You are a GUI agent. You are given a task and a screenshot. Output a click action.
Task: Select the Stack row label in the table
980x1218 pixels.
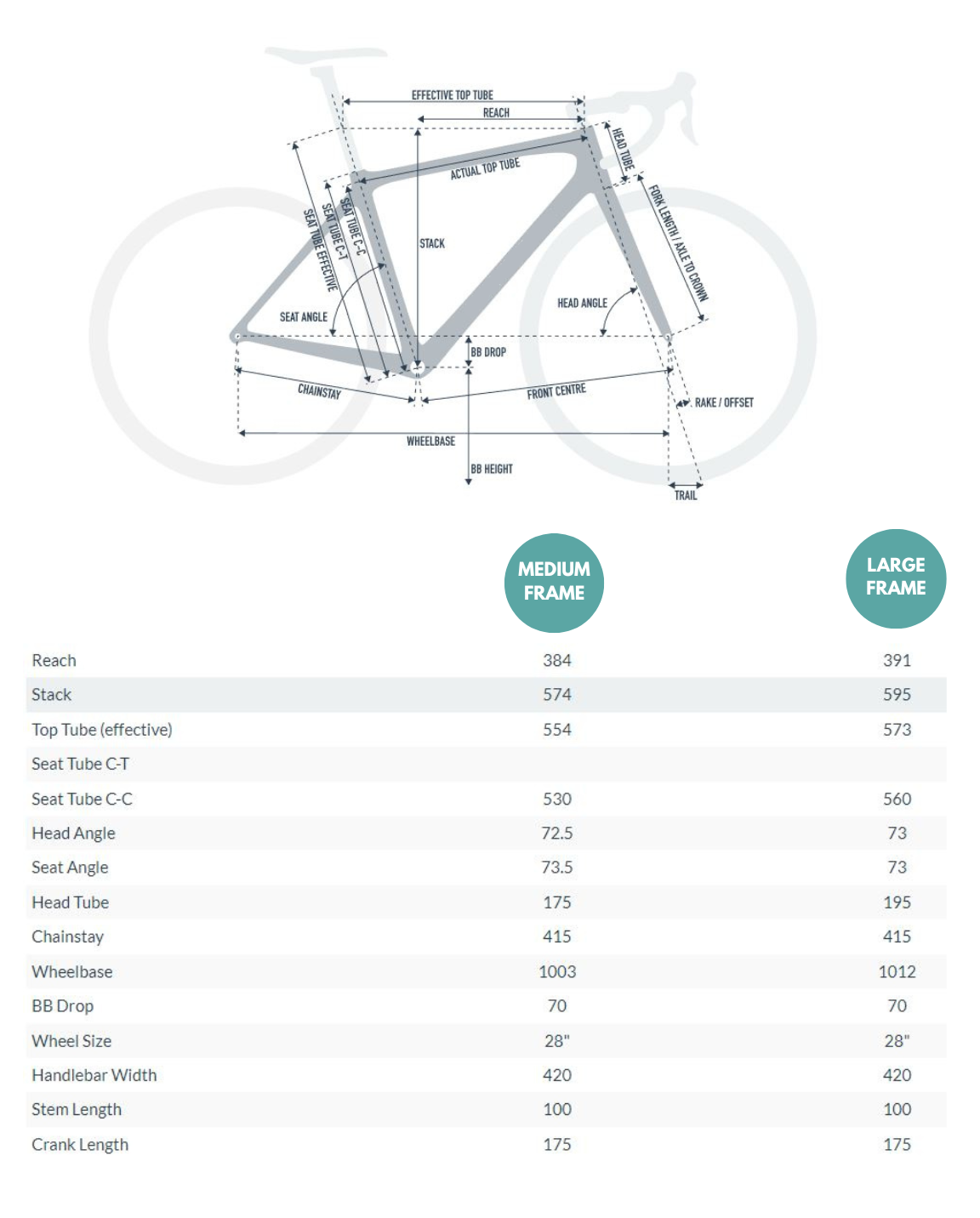[51, 695]
